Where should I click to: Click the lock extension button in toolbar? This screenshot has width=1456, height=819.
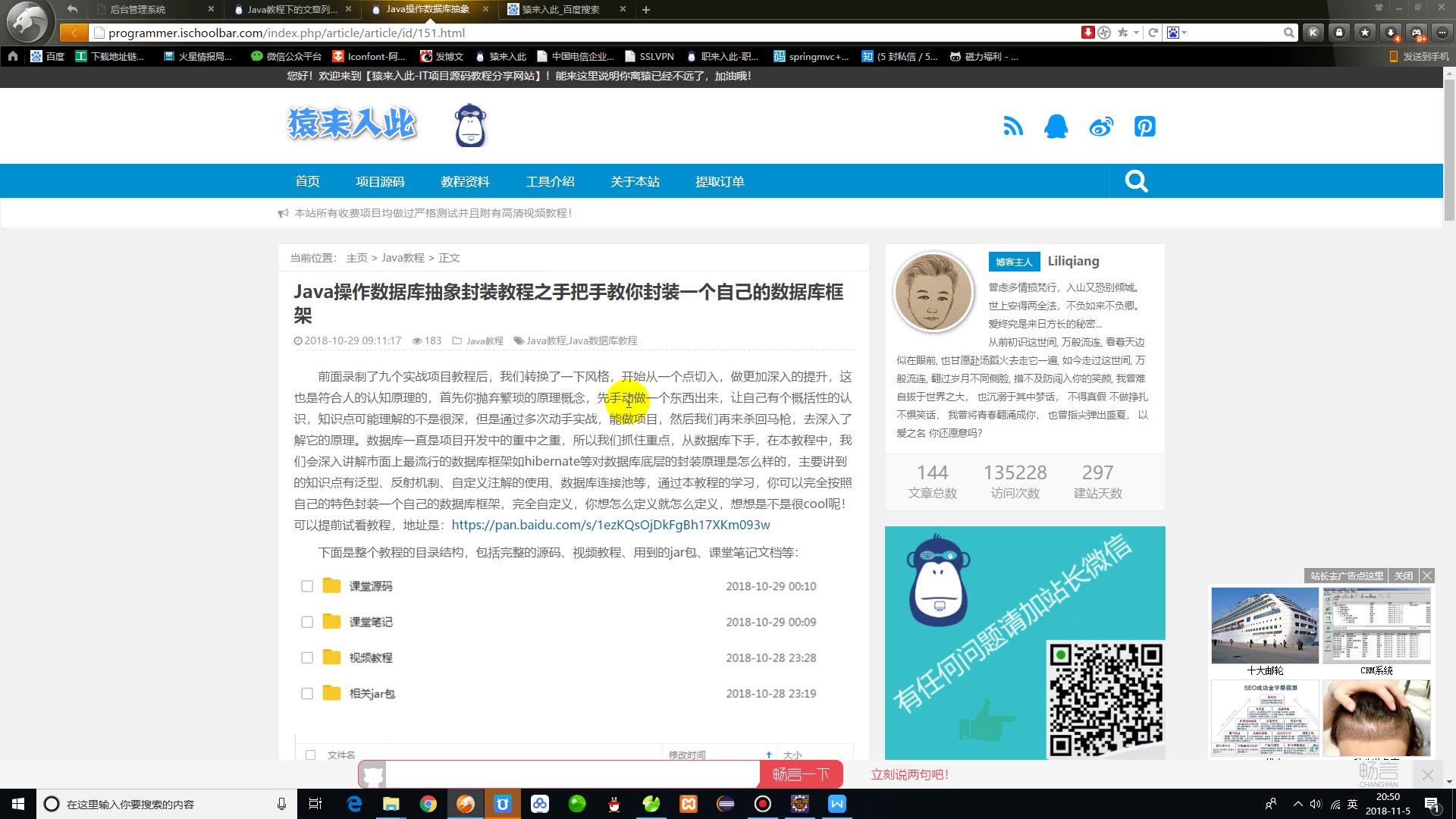click(1339, 33)
